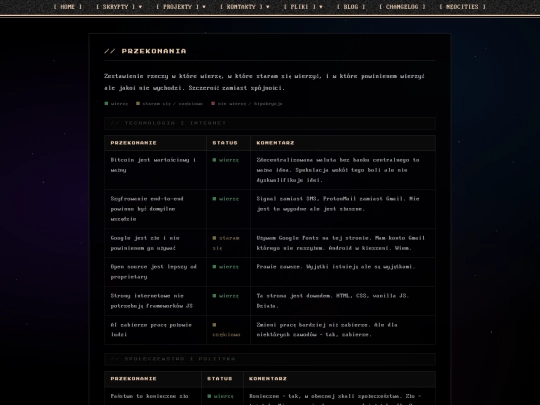The image size is (540, 405).
Task: Open the SKRYPTY dropdown menu
Action: pyautogui.click(x=119, y=7)
